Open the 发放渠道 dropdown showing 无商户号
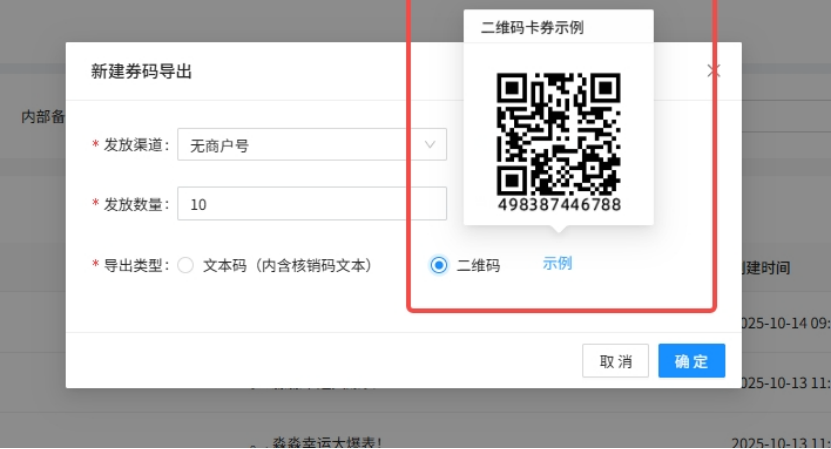831x449 pixels. [312, 144]
